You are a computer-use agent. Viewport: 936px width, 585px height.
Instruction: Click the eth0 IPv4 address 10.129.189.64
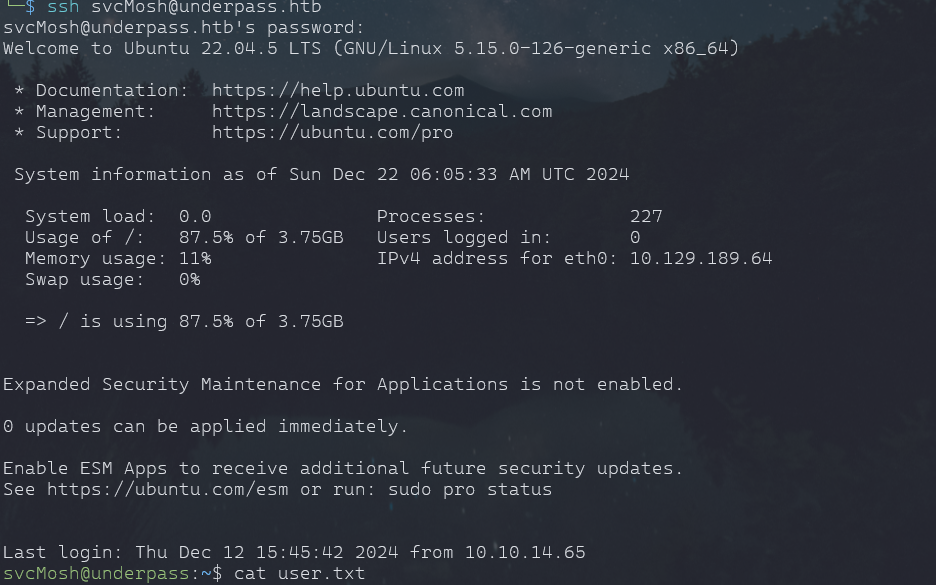pyautogui.click(x=701, y=258)
